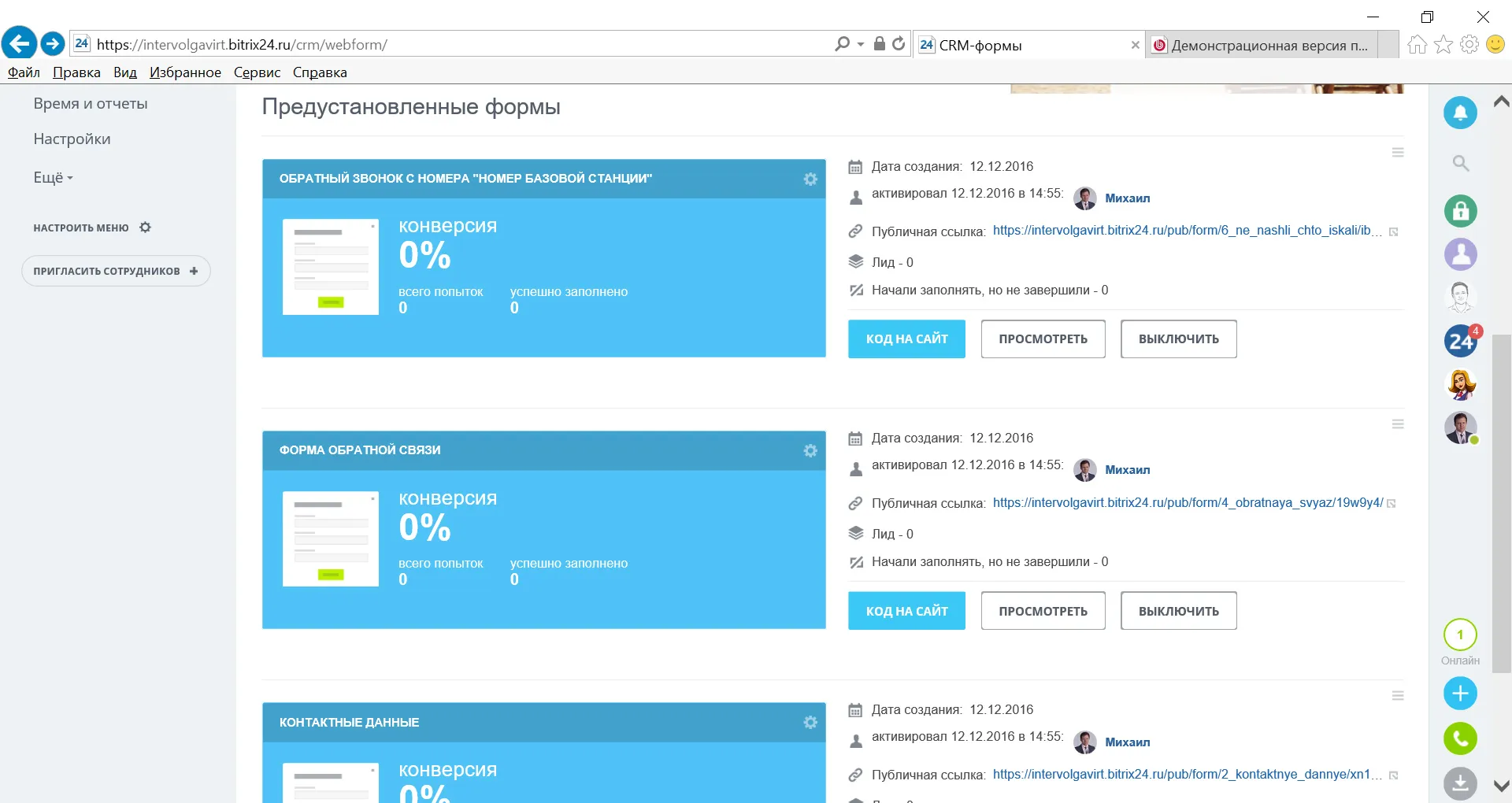The height and width of the screenshot is (803, 1512).
Task: Open gear settings of feedback form card
Action: click(810, 450)
